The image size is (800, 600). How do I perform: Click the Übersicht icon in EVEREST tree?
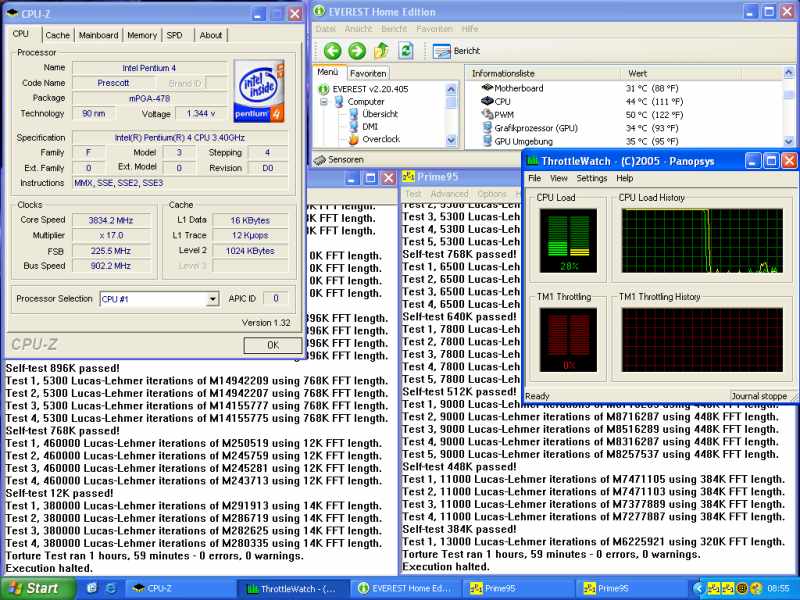pos(354,114)
